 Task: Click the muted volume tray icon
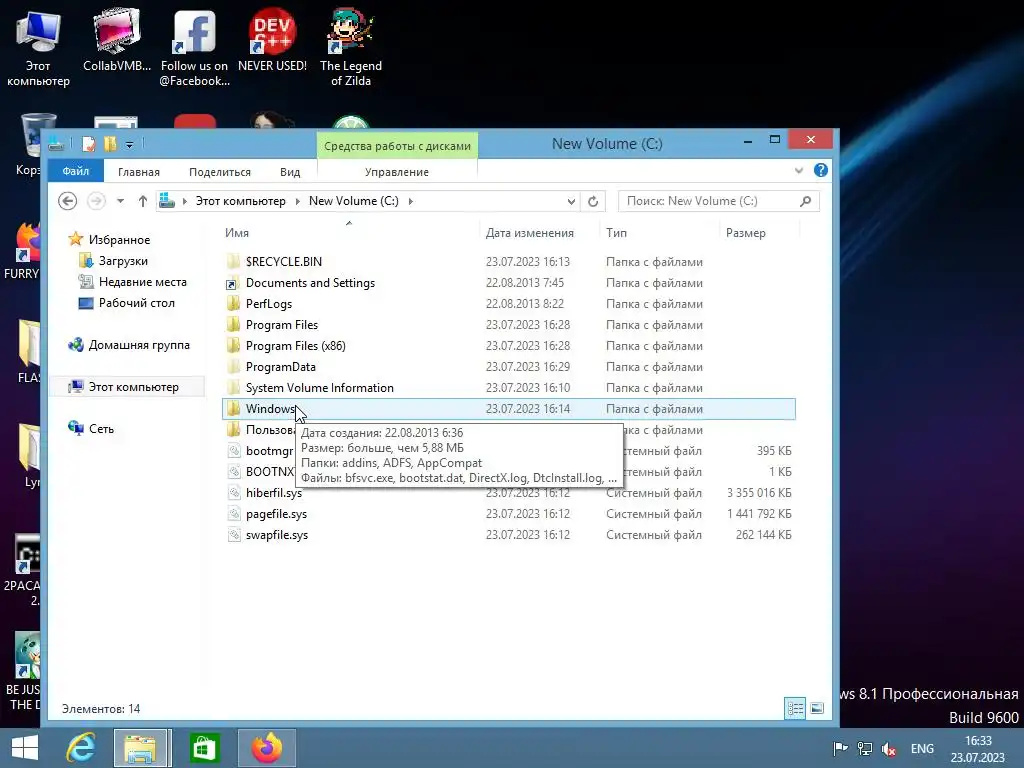coord(889,748)
